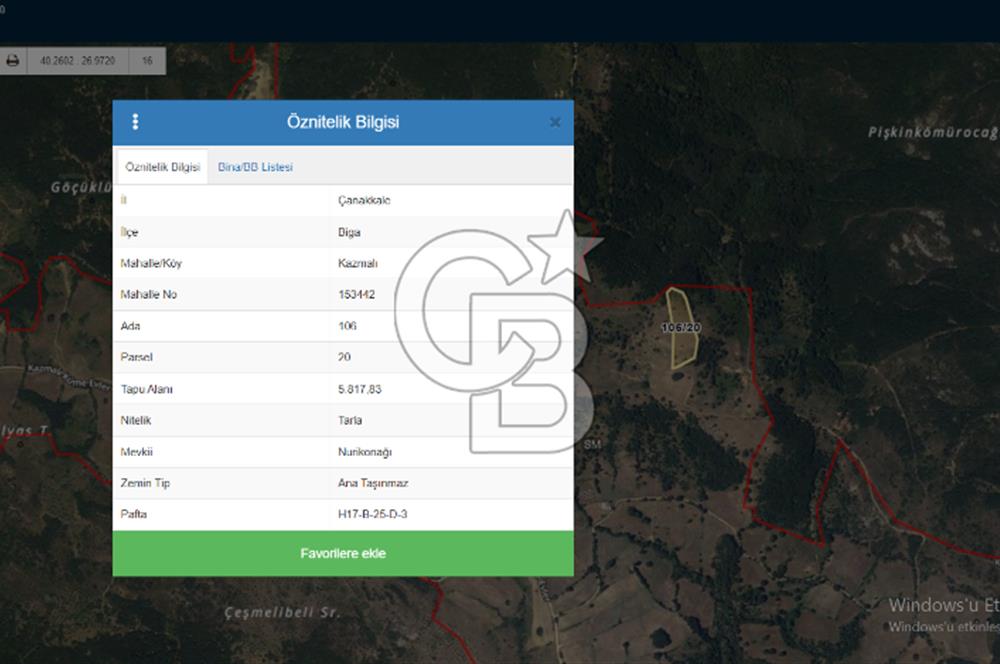1000x664 pixels.
Task: Click the Mahalle No label
Action: coord(149,295)
